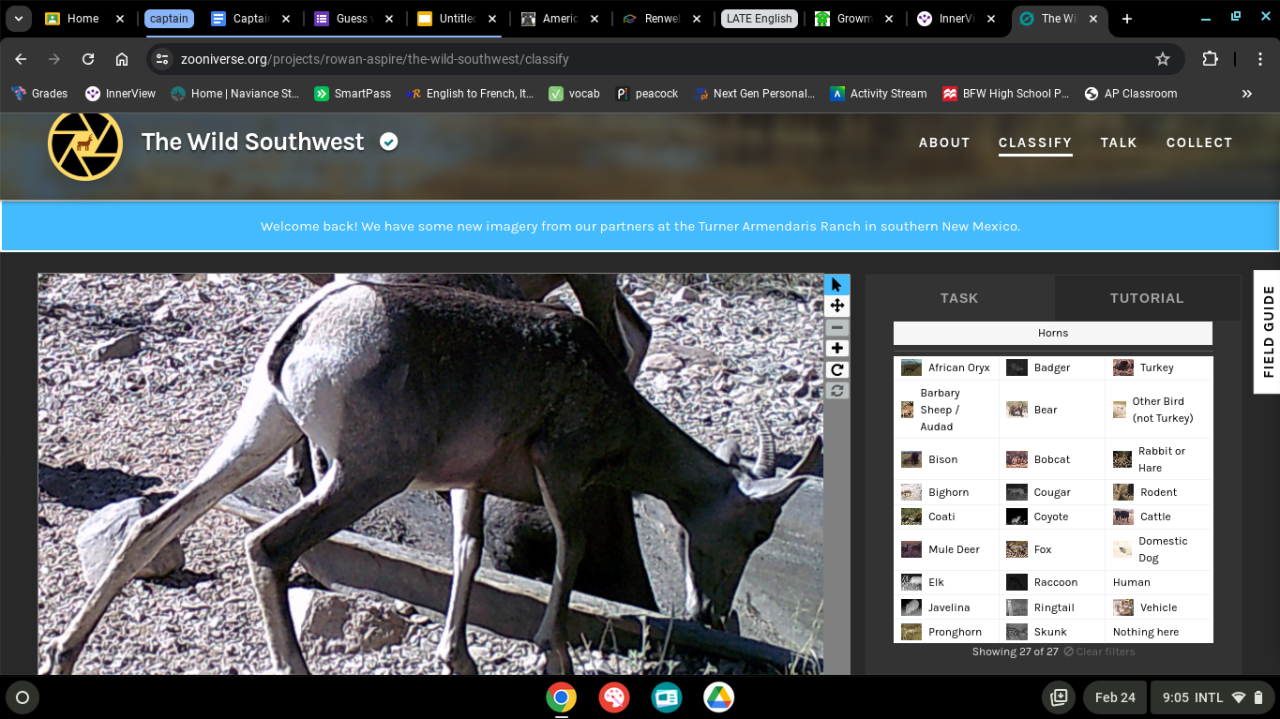The image size is (1280, 719).
Task: Zoom out of the subject image
Action: point(837,327)
